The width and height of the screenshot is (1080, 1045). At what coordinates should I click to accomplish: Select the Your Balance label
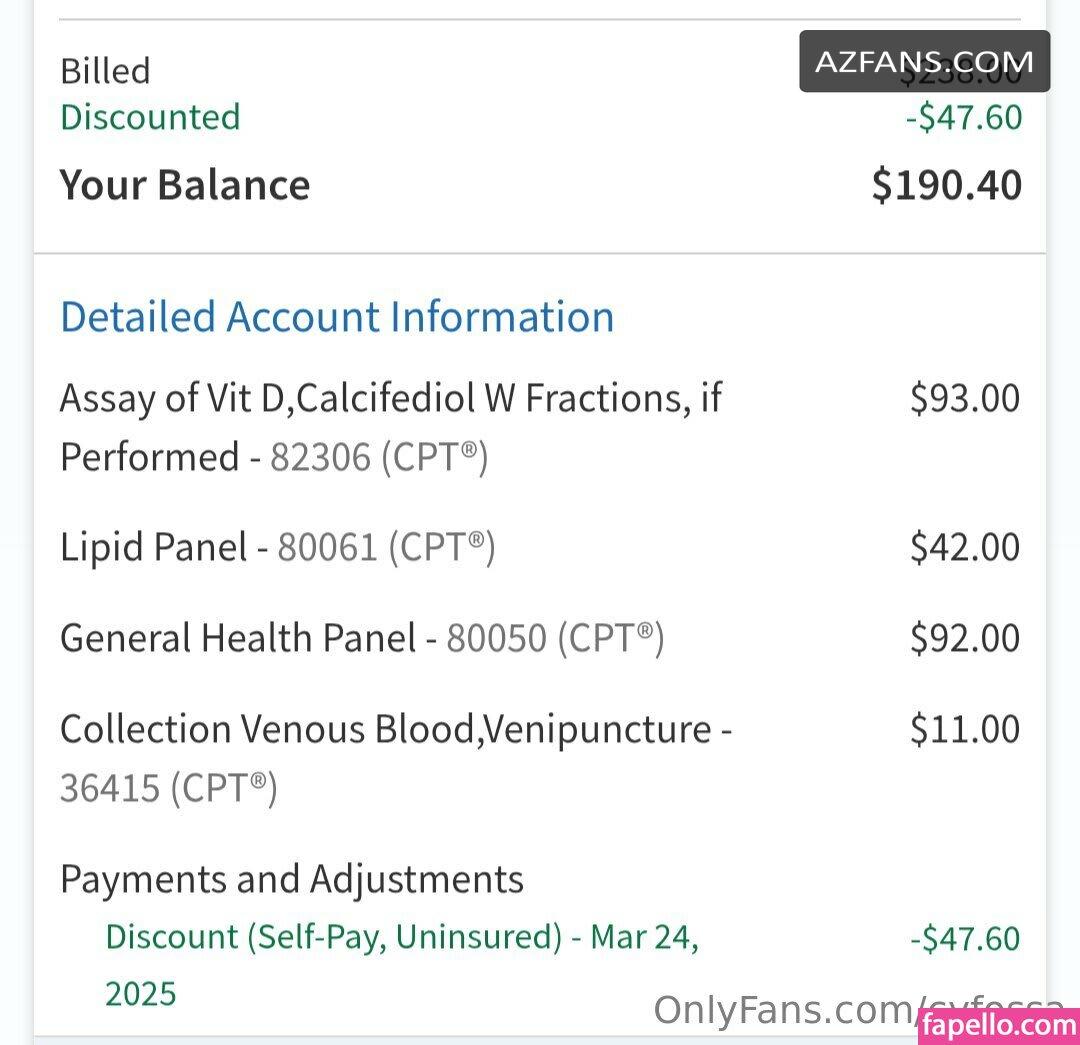185,185
